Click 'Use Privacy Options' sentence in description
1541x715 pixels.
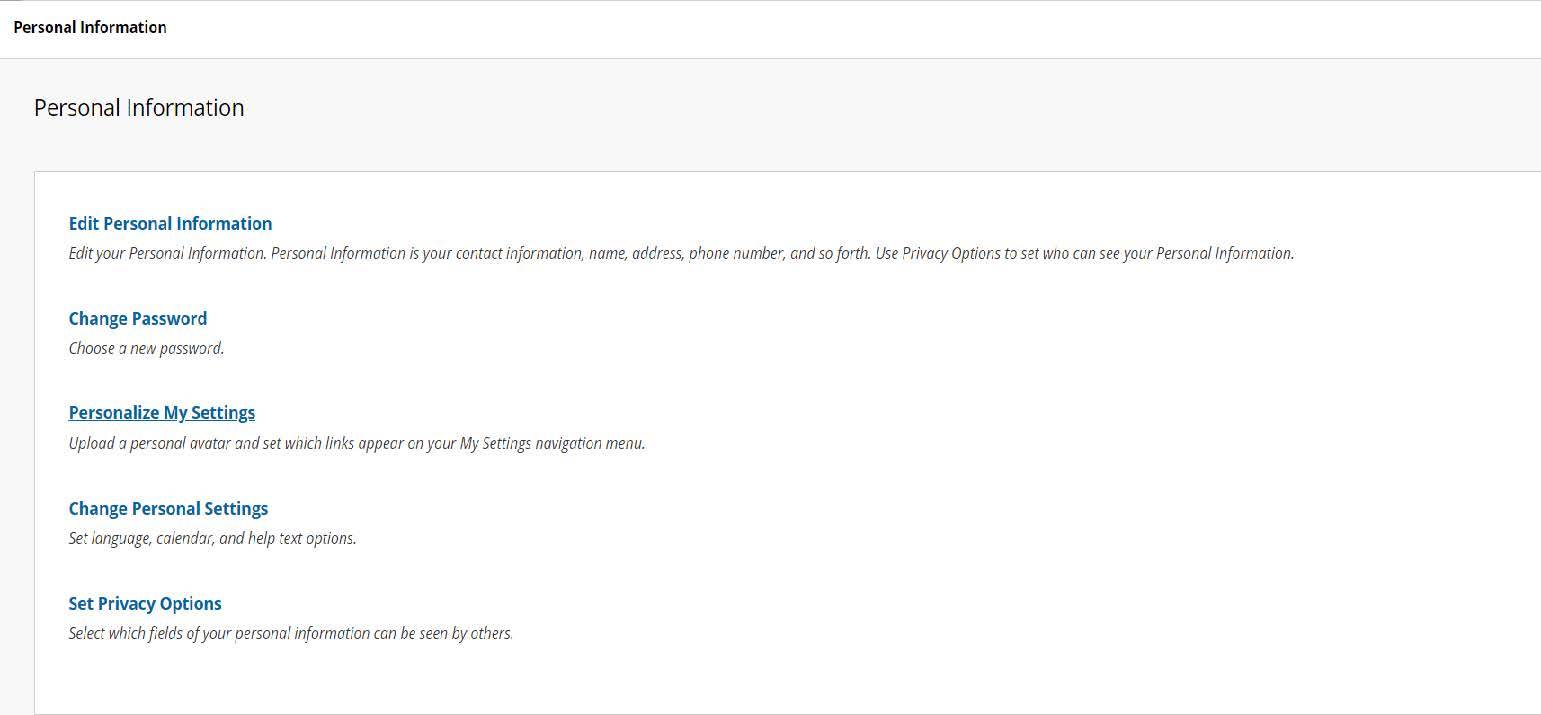[x=1084, y=253]
